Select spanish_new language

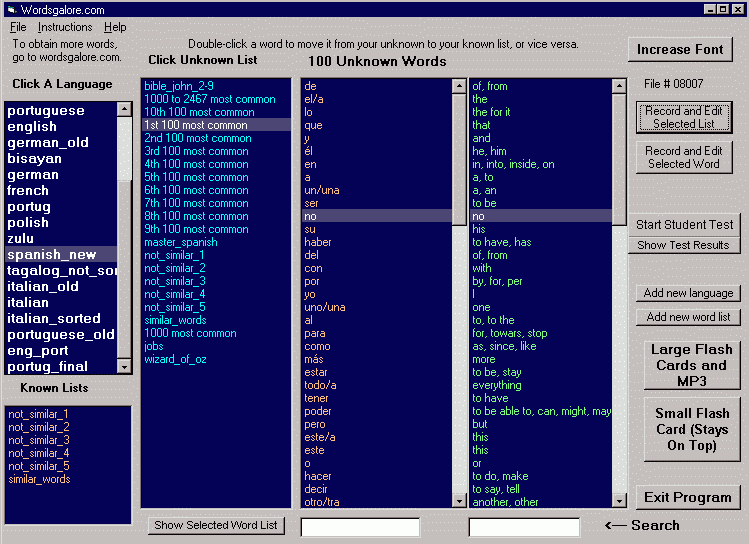(61, 255)
